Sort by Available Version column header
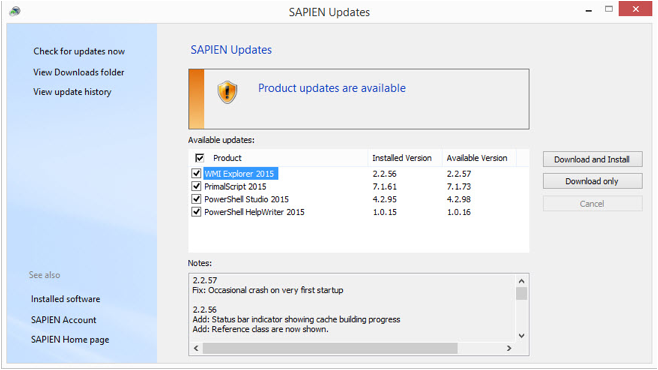 [x=477, y=158]
